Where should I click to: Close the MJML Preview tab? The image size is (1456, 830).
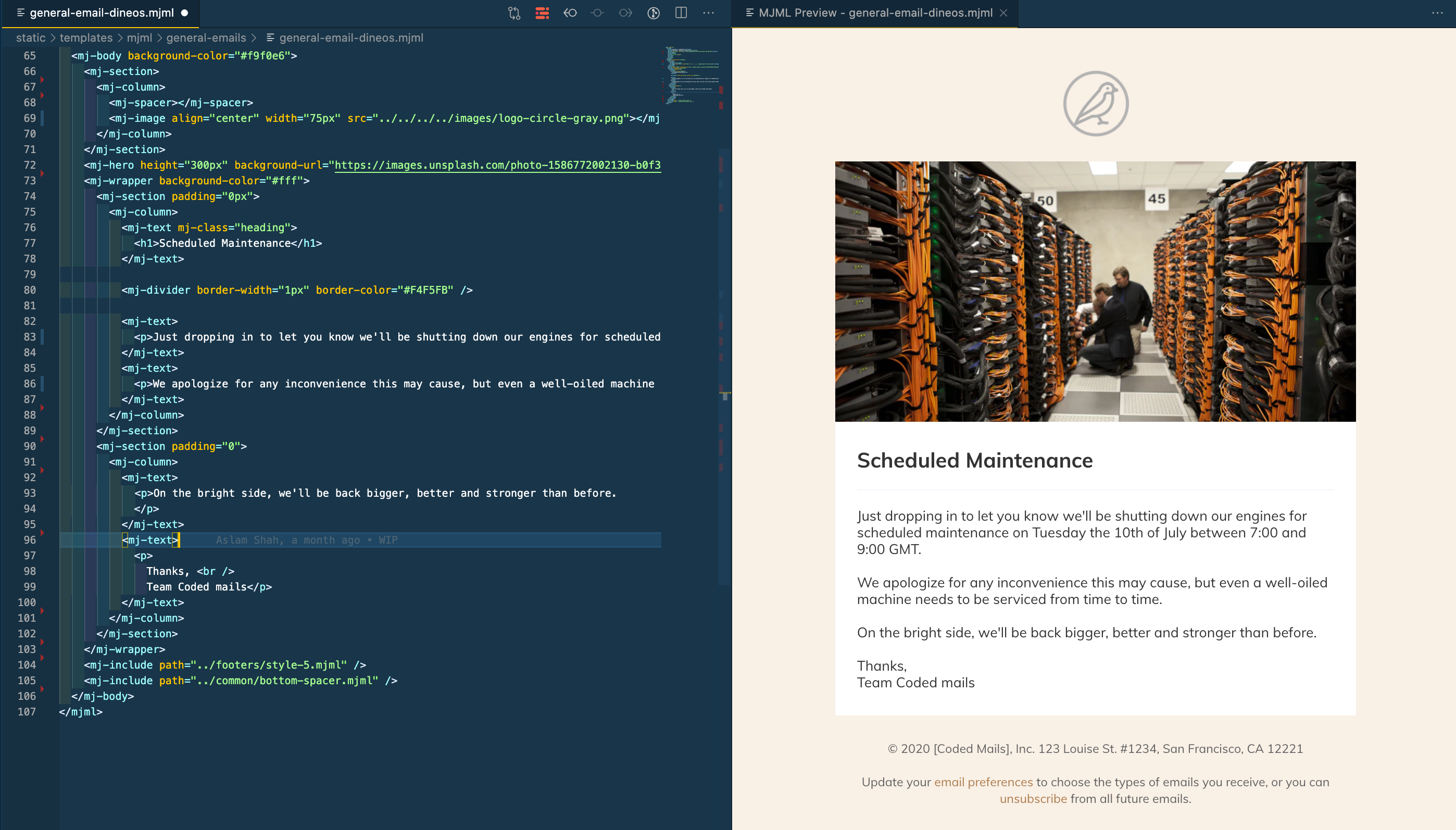(x=1003, y=12)
